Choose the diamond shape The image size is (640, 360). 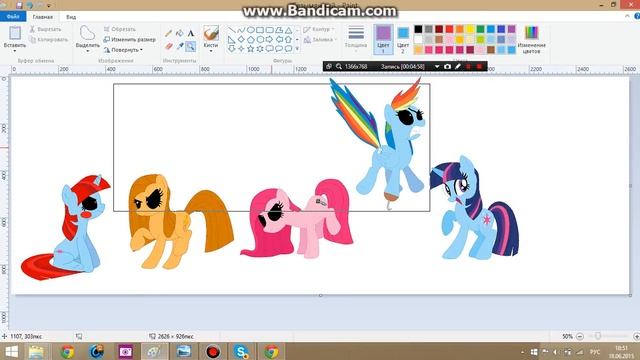[x=241, y=40]
